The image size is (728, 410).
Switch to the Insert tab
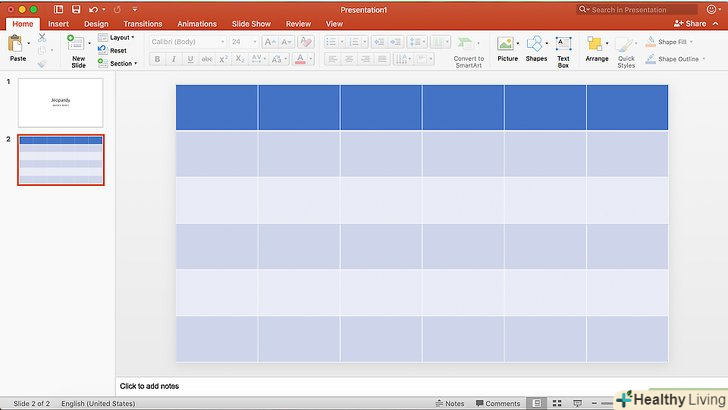(x=58, y=24)
